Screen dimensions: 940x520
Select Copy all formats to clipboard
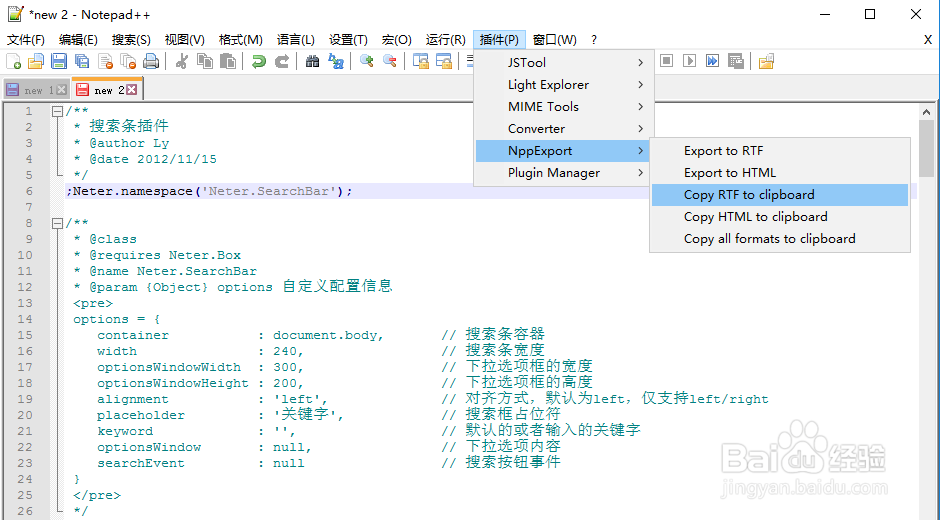point(780,239)
